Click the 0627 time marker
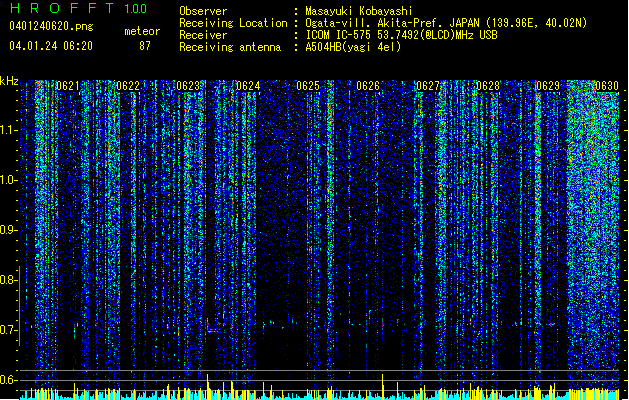The height and width of the screenshot is (400, 629). (x=428, y=86)
